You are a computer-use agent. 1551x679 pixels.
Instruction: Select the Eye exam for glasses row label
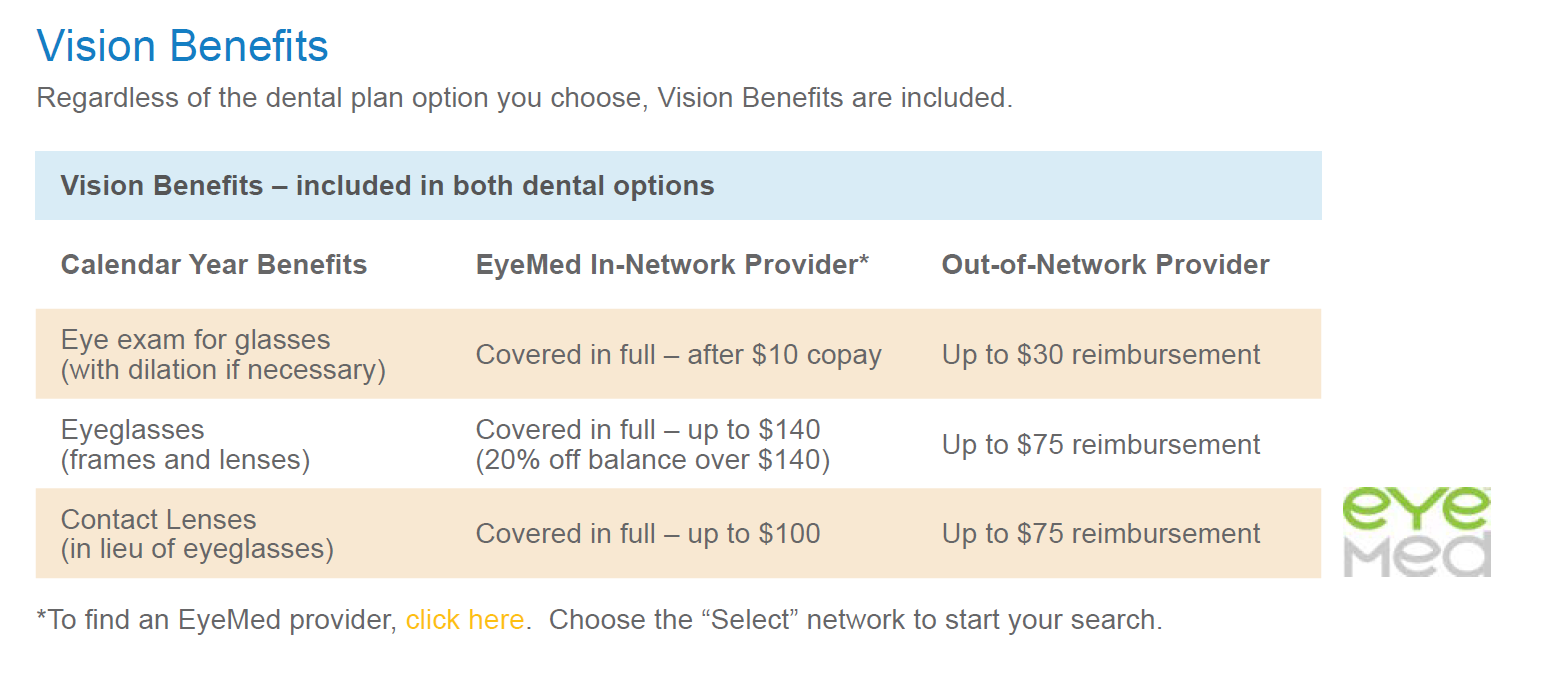pos(223,355)
